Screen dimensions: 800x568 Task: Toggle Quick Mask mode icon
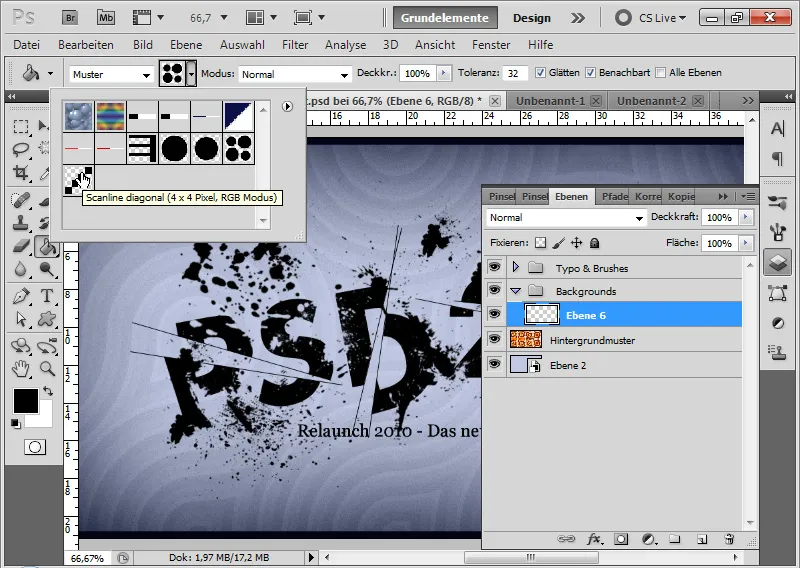click(x=35, y=448)
